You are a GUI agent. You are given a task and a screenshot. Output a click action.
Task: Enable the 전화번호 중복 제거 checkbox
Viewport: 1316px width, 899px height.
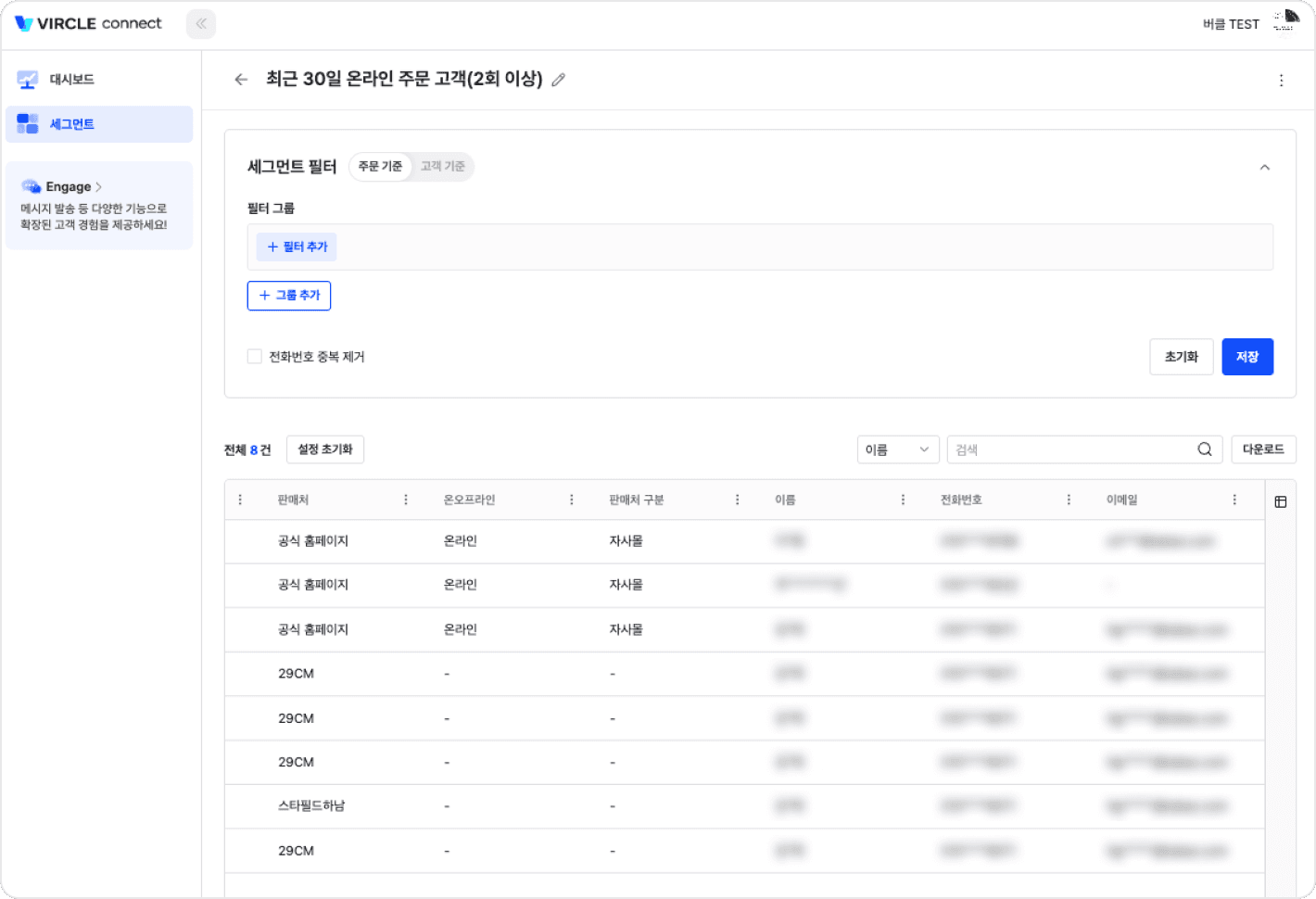click(254, 356)
